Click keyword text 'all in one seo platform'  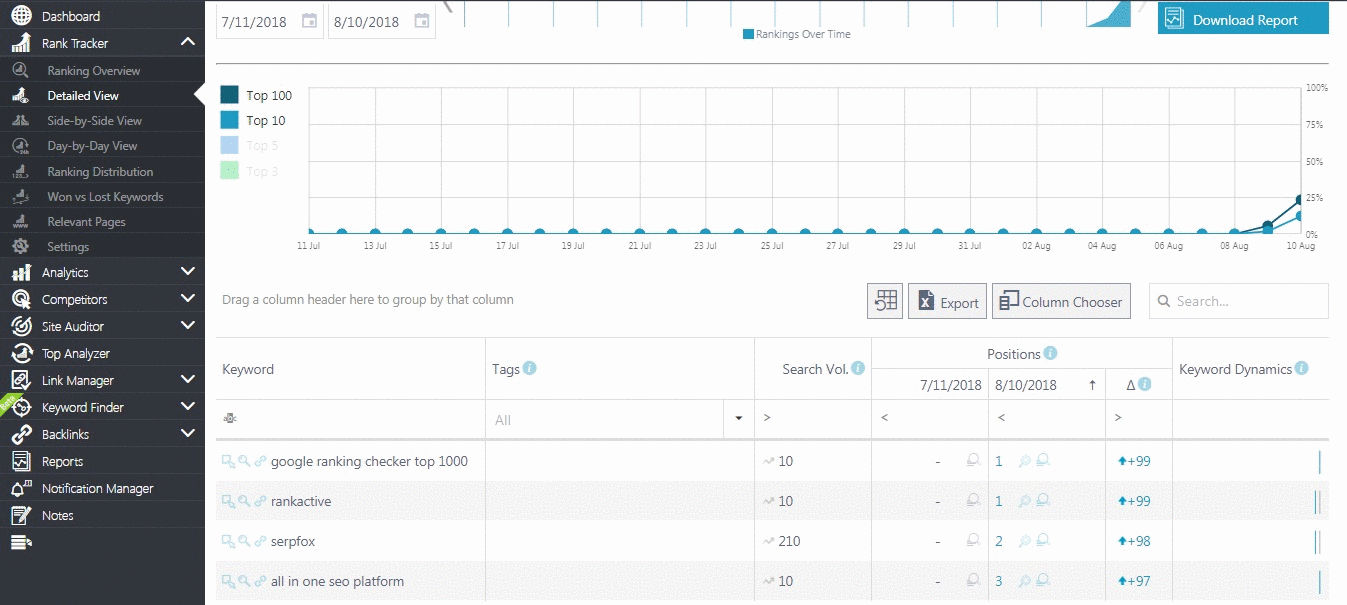click(337, 581)
